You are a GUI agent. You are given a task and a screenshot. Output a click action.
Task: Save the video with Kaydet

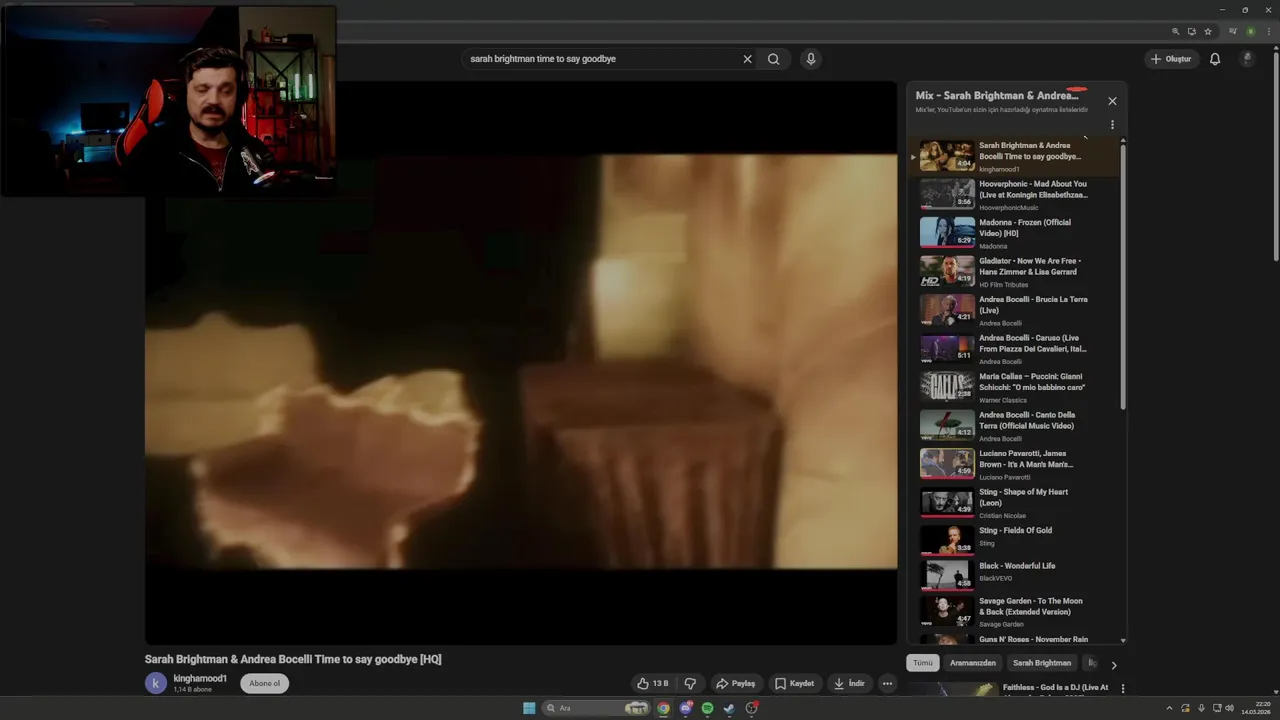[795, 684]
